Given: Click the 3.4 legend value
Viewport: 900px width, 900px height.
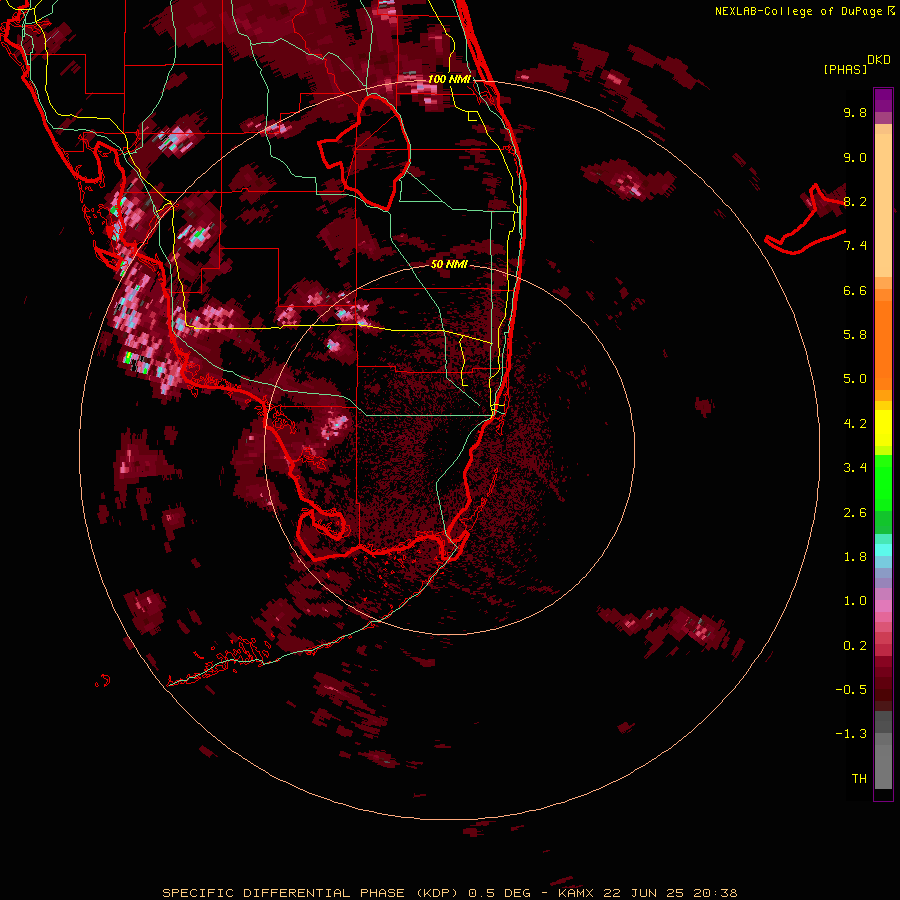Looking at the screenshot, I should pos(855,468).
